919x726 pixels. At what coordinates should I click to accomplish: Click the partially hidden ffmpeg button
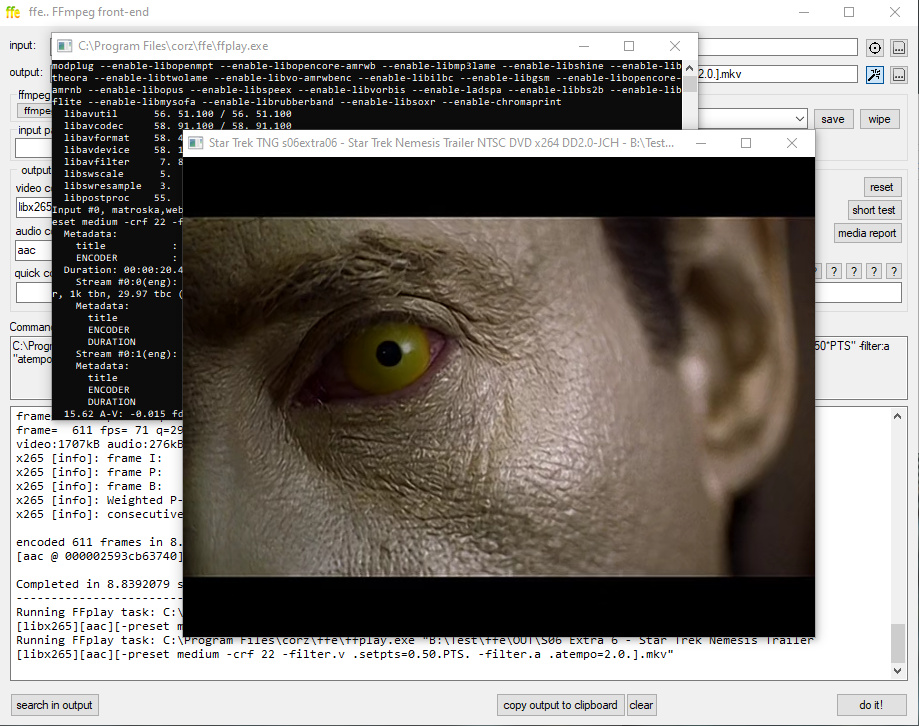tap(35, 111)
